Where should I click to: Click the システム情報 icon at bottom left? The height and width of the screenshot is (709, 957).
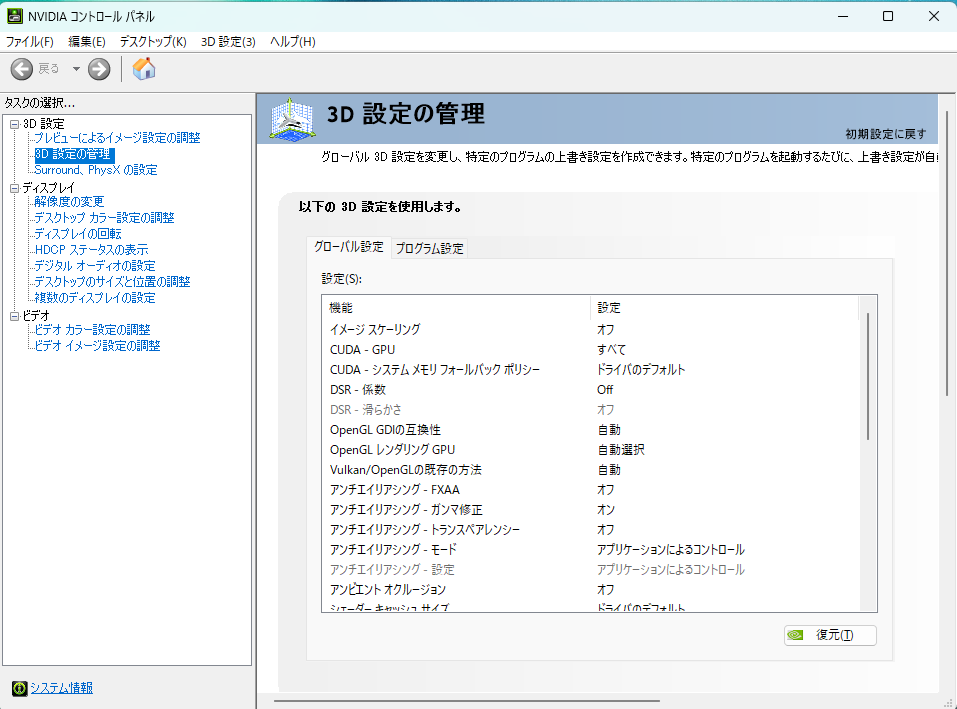(18, 688)
